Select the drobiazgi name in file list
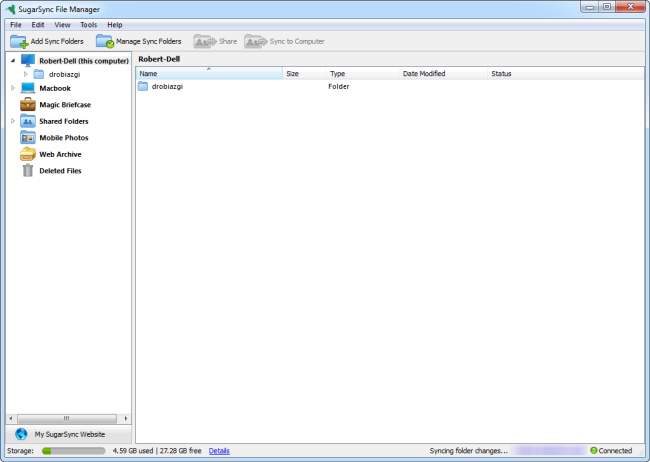 [167, 86]
